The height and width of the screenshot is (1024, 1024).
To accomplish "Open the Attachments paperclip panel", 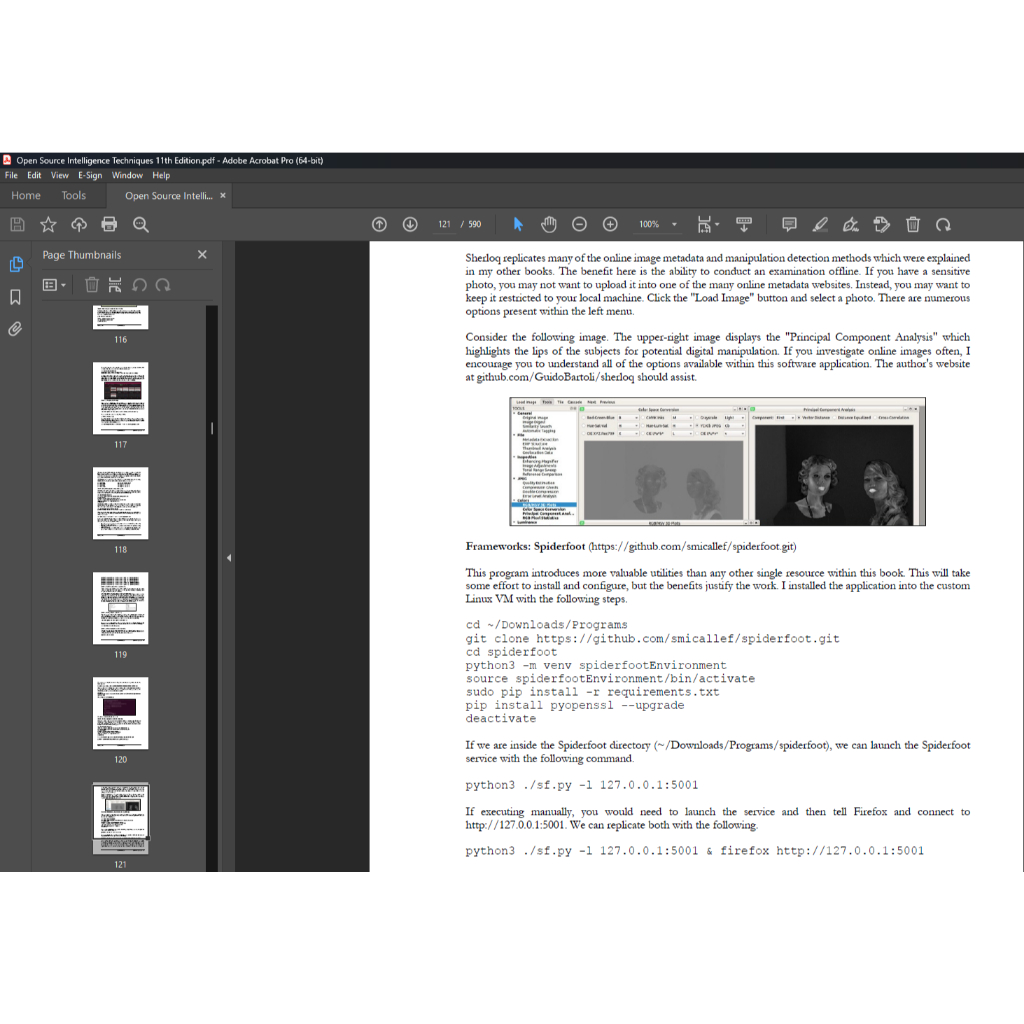I will point(15,329).
